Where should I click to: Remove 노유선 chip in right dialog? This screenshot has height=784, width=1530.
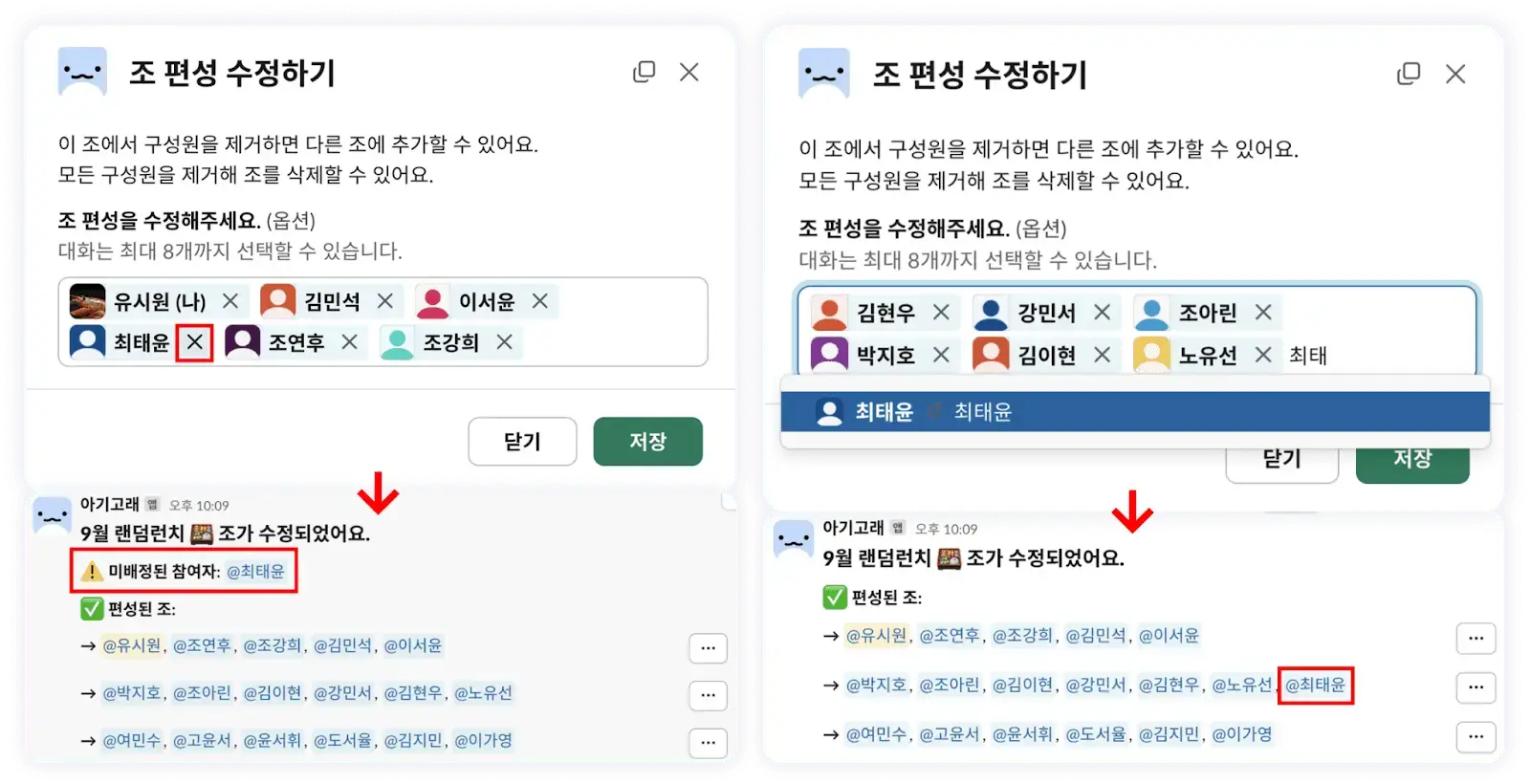click(x=1263, y=355)
